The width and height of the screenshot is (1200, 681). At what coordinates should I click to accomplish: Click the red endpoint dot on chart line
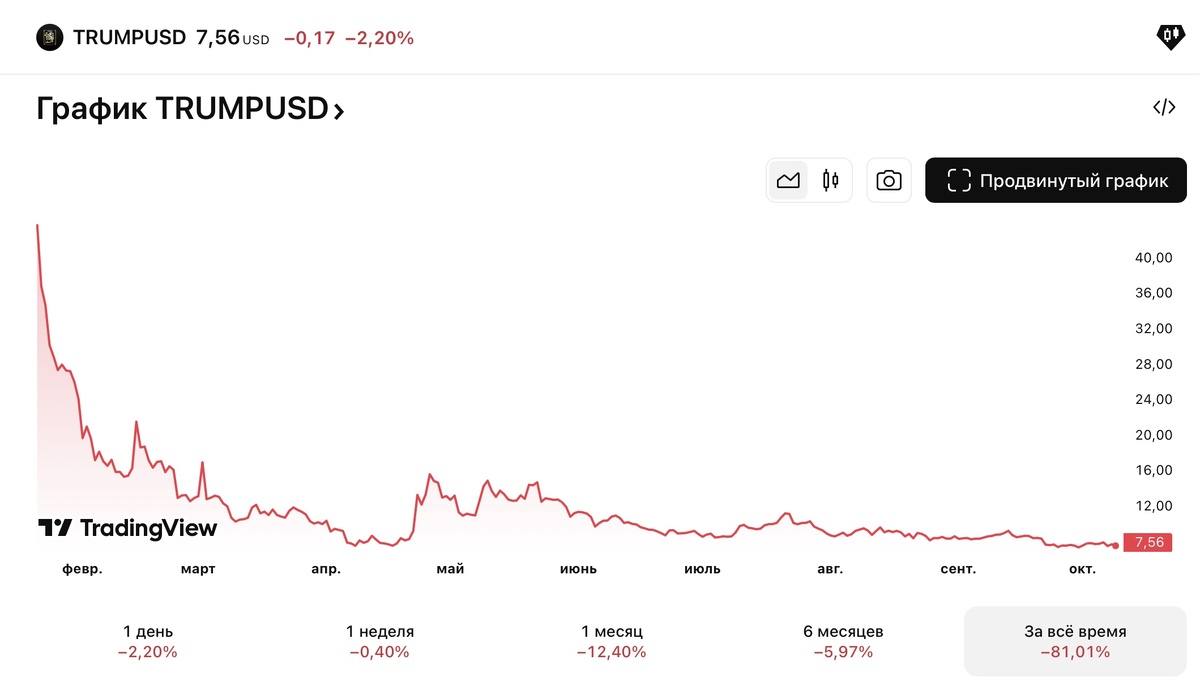(1115, 545)
